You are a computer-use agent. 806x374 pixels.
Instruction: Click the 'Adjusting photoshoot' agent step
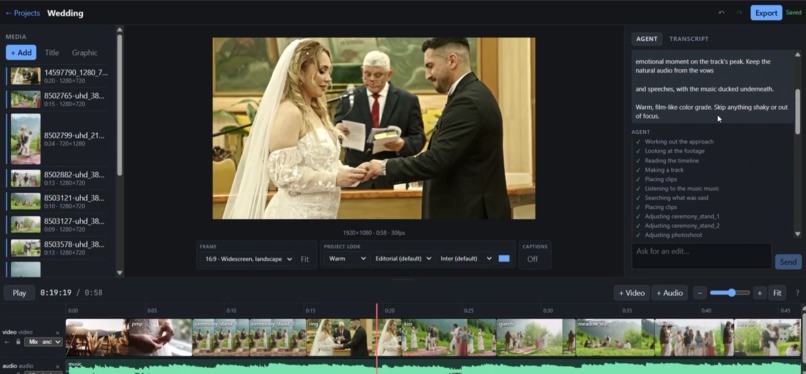click(x=673, y=235)
